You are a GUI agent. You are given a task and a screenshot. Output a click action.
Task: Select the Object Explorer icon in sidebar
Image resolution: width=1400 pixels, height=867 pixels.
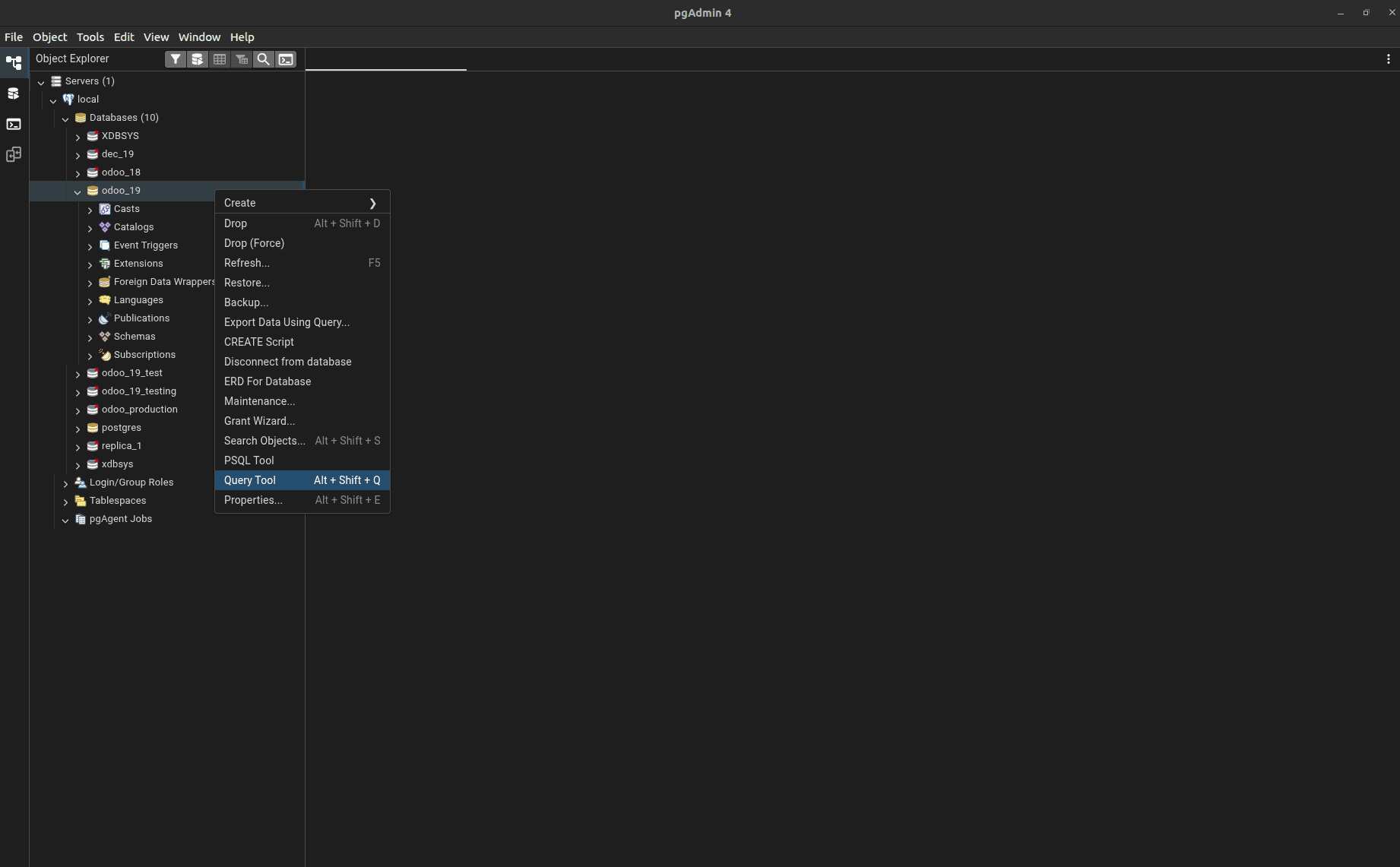14,62
